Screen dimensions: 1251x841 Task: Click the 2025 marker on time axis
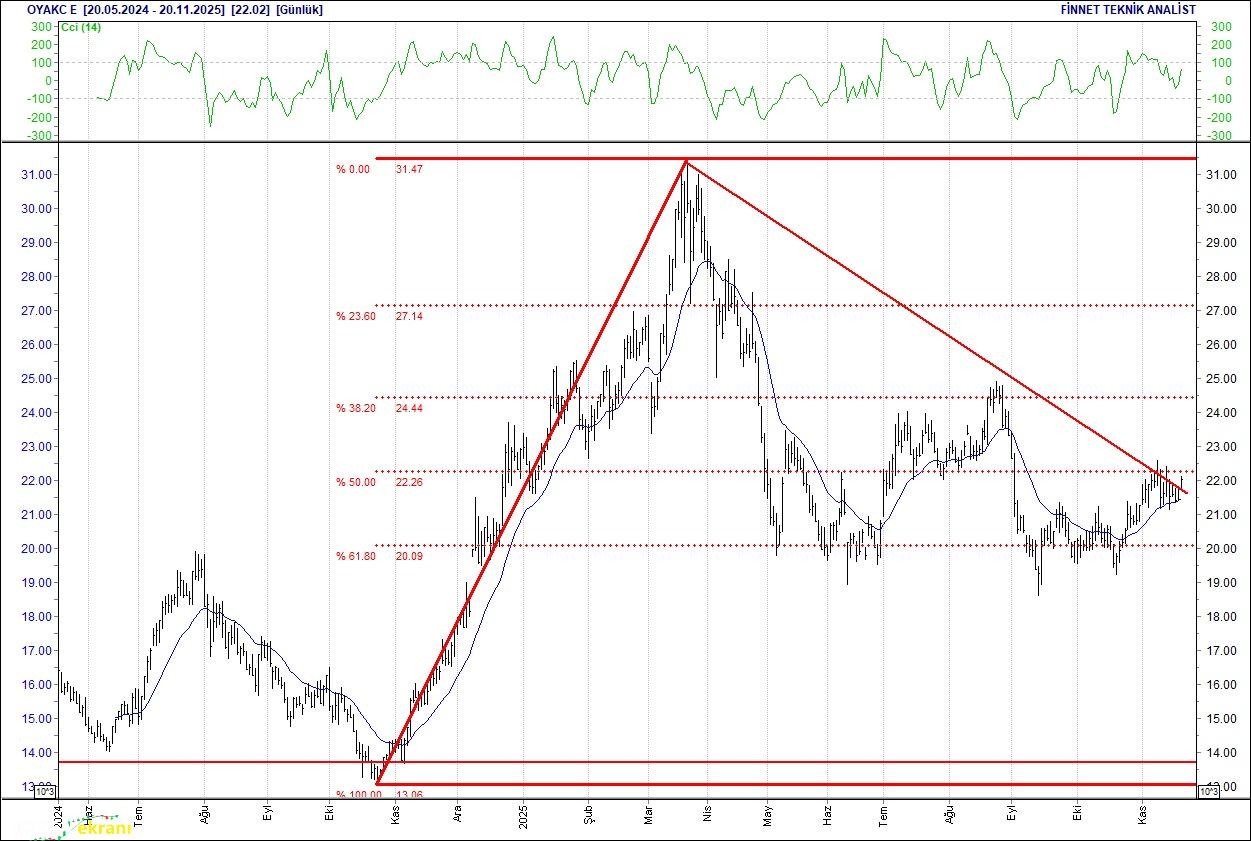(x=524, y=816)
